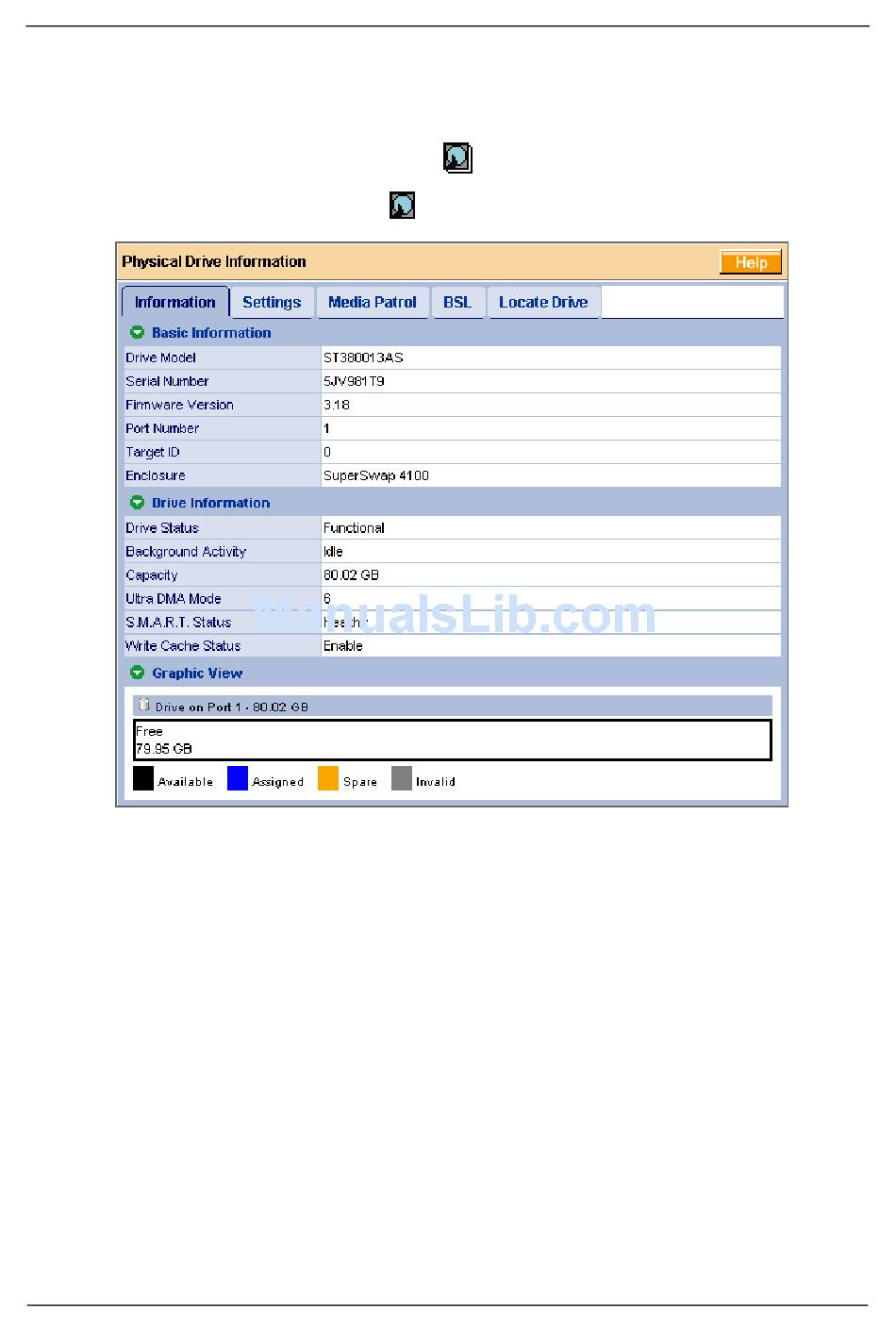
Task: Click the Port Number label
Action: (162, 428)
